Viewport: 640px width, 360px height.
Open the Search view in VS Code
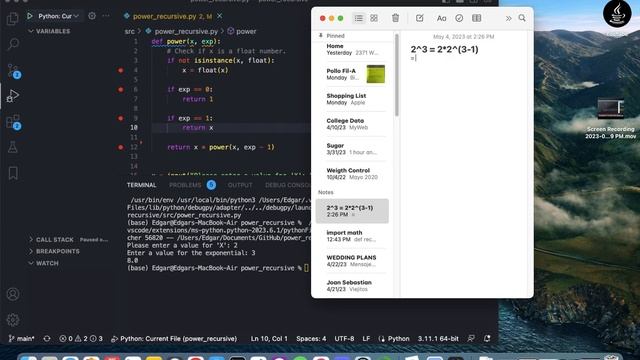pyautogui.click(x=13, y=44)
